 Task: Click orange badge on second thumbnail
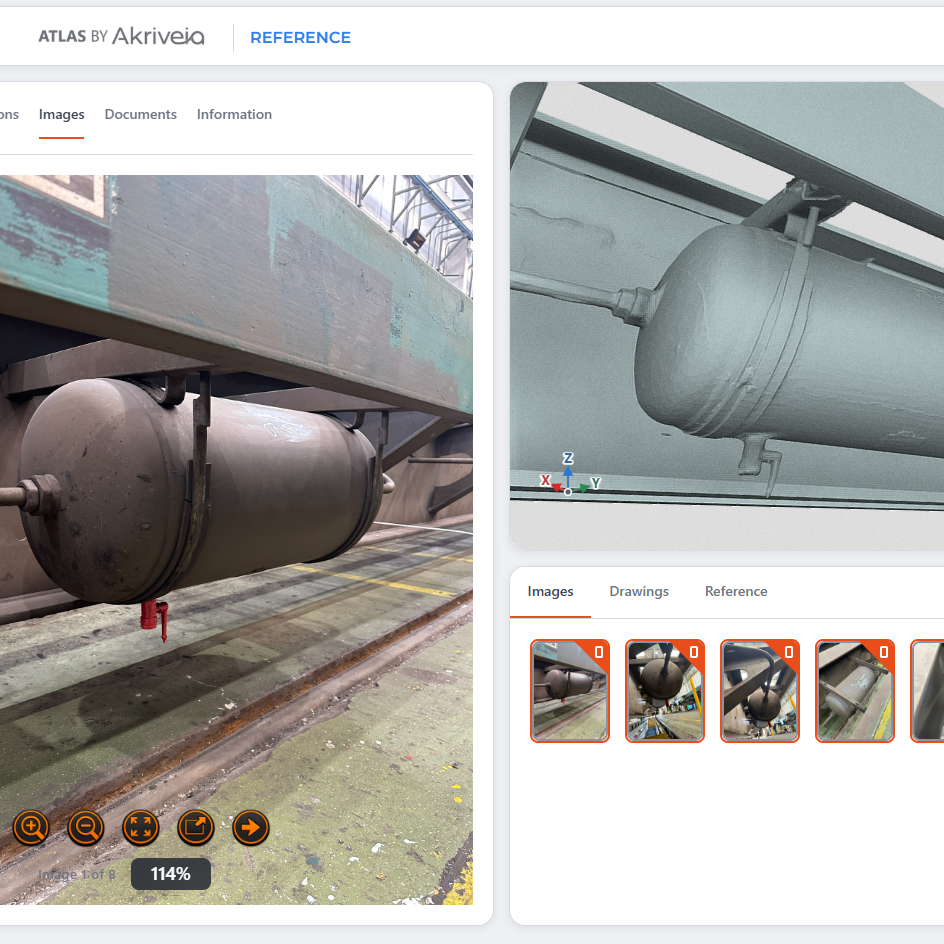(x=692, y=653)
